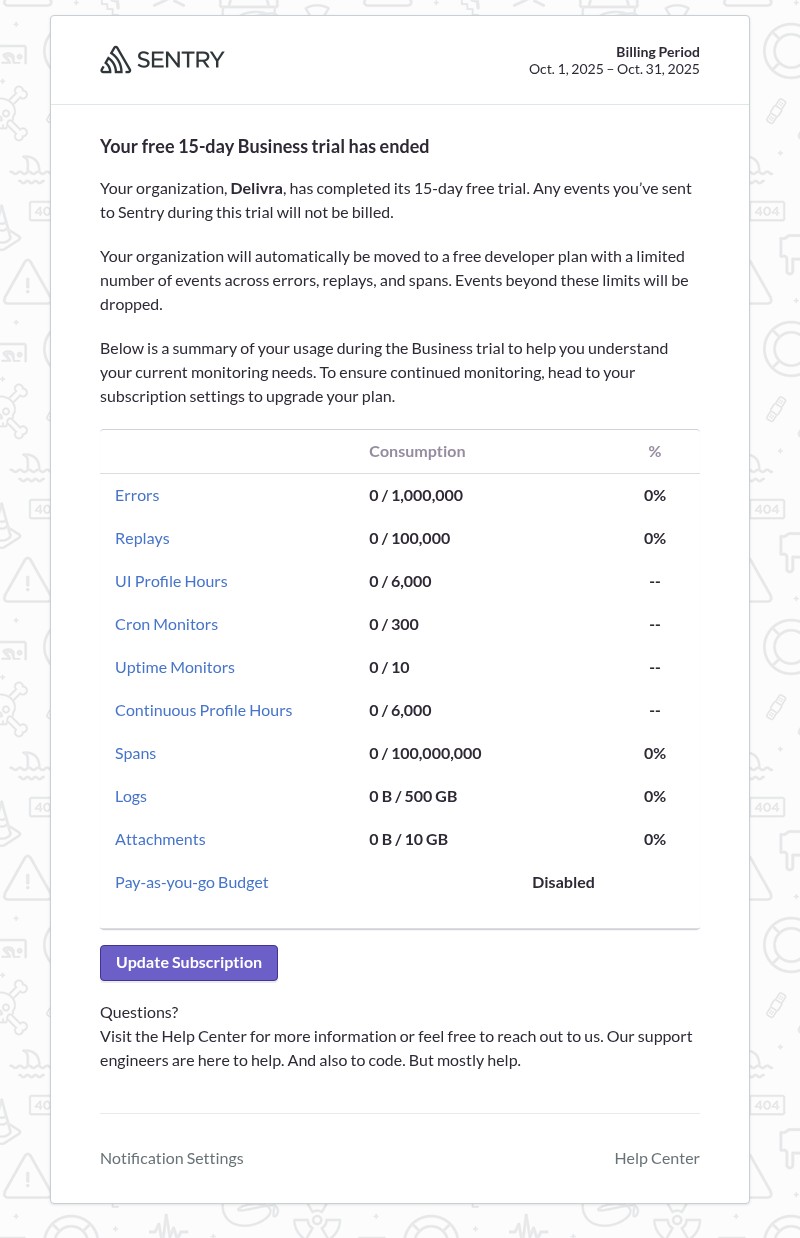Open the Replays usage link
800x1238 pixels.
click(x=142, y=538)
